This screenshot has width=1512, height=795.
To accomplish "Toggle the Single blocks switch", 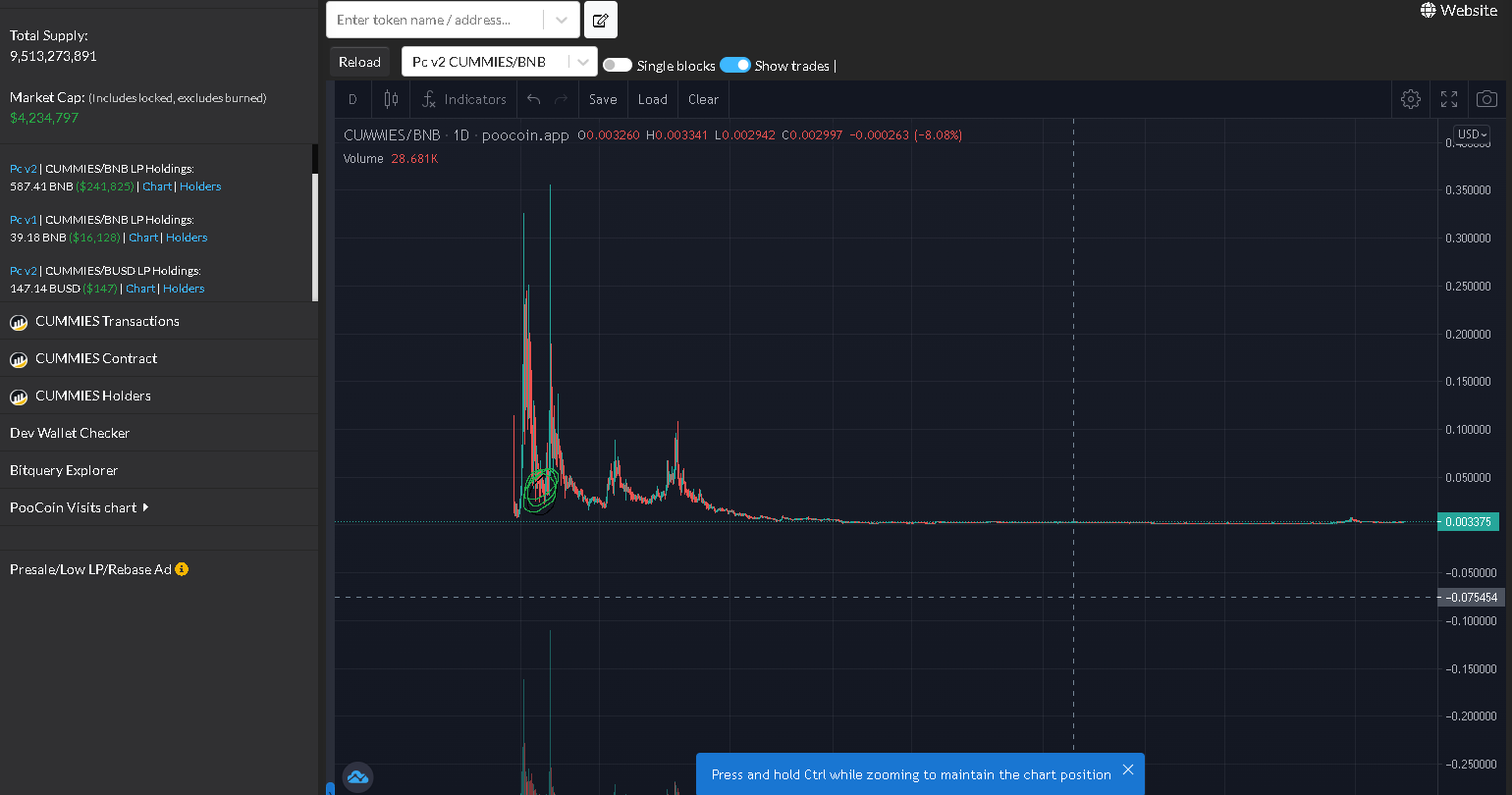I will click(x=618, y=65).
